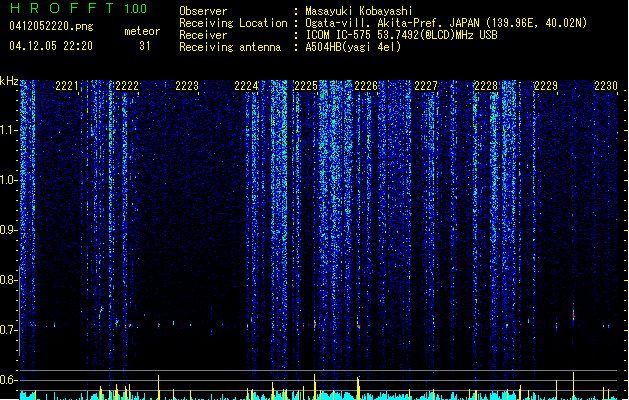The image size is (629, 400).
Task: Click the Receiving antenna label
Action: [230, 47]
